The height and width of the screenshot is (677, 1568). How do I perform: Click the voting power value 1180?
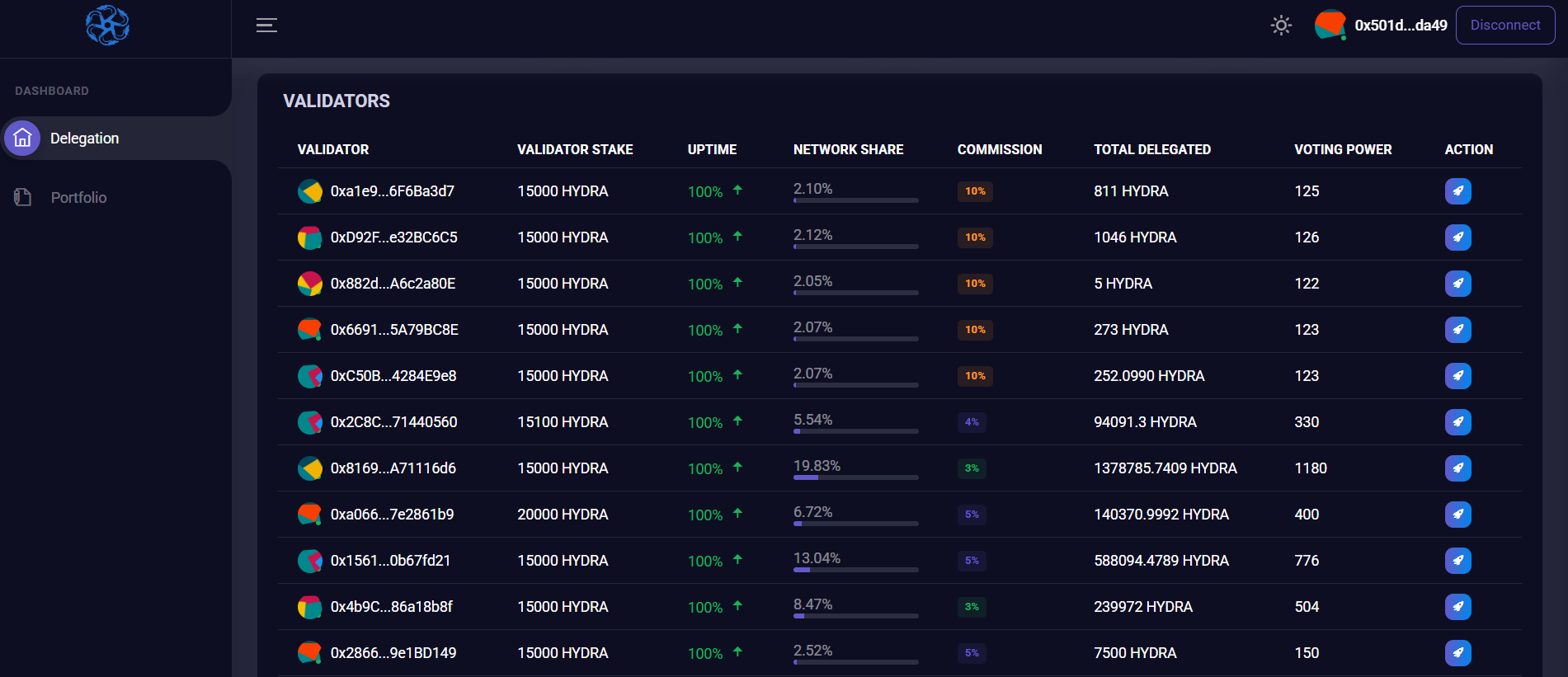click(1311, 468)
